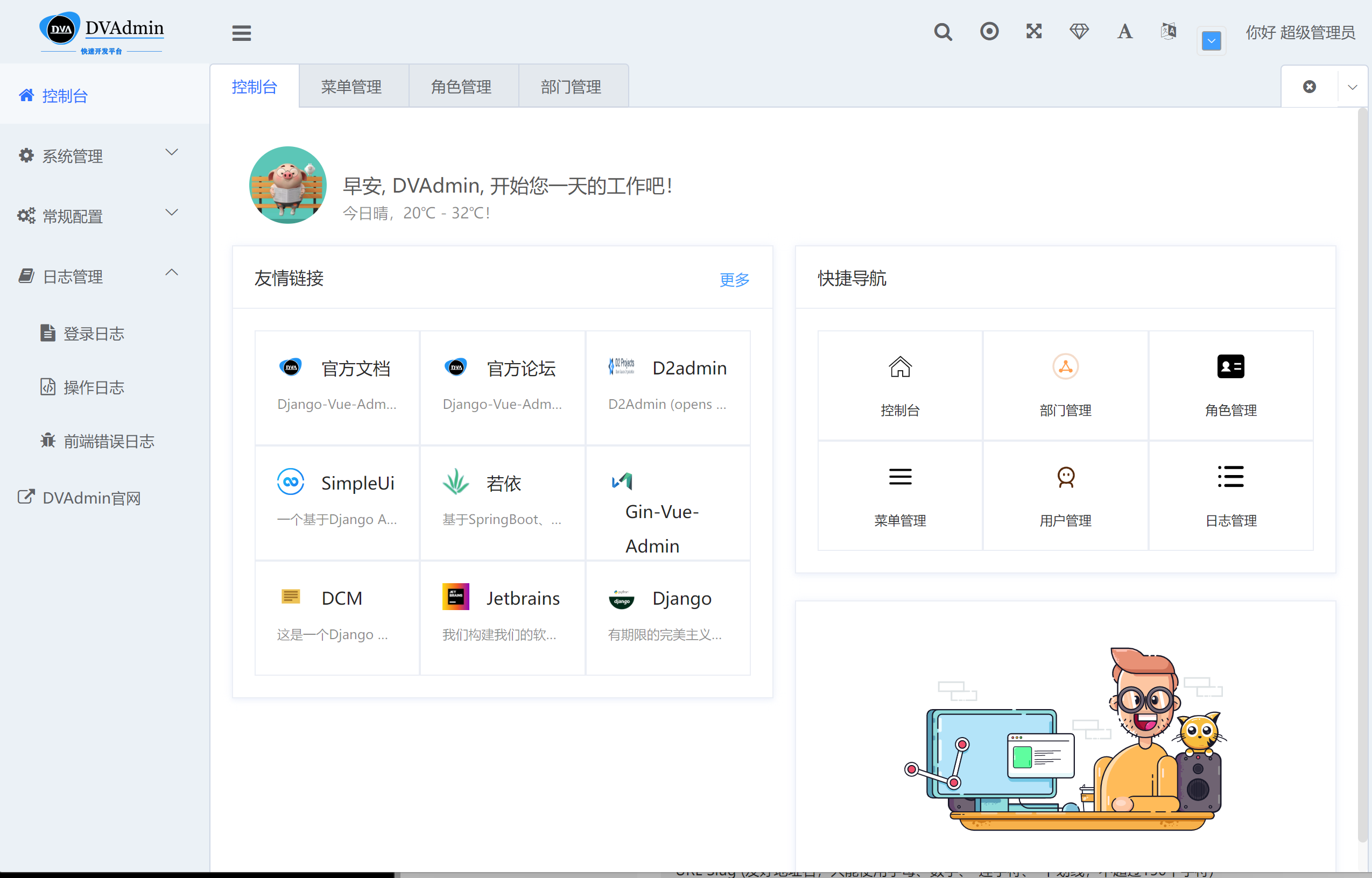
Task: Click the house icon for 控制台 shortcut
Action: (x=900, y=366)
